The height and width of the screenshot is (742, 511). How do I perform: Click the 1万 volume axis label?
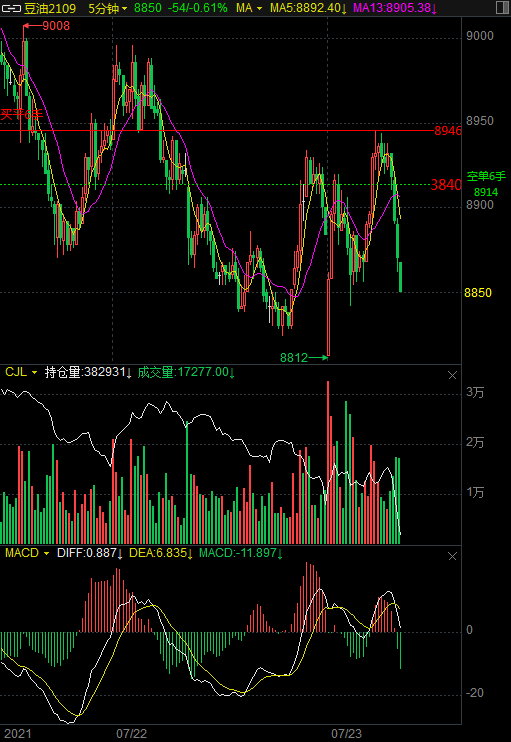click(x=475, y=493)
